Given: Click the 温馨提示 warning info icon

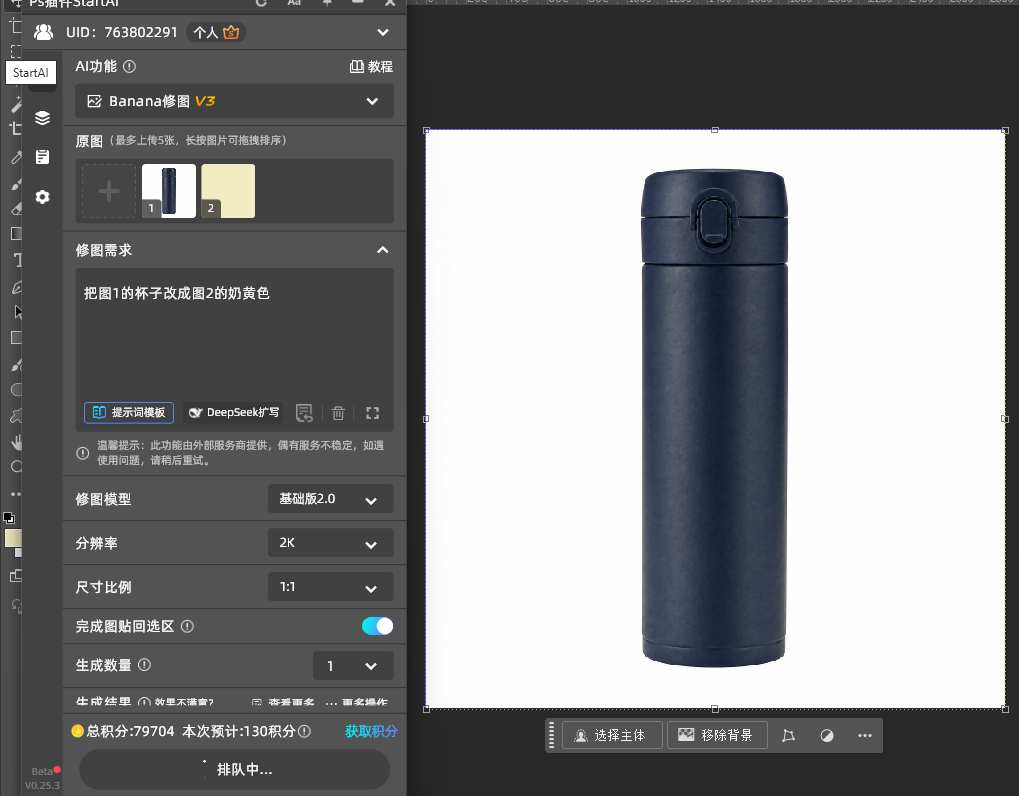Looking at the screenshot, I should tap(83, 453).
